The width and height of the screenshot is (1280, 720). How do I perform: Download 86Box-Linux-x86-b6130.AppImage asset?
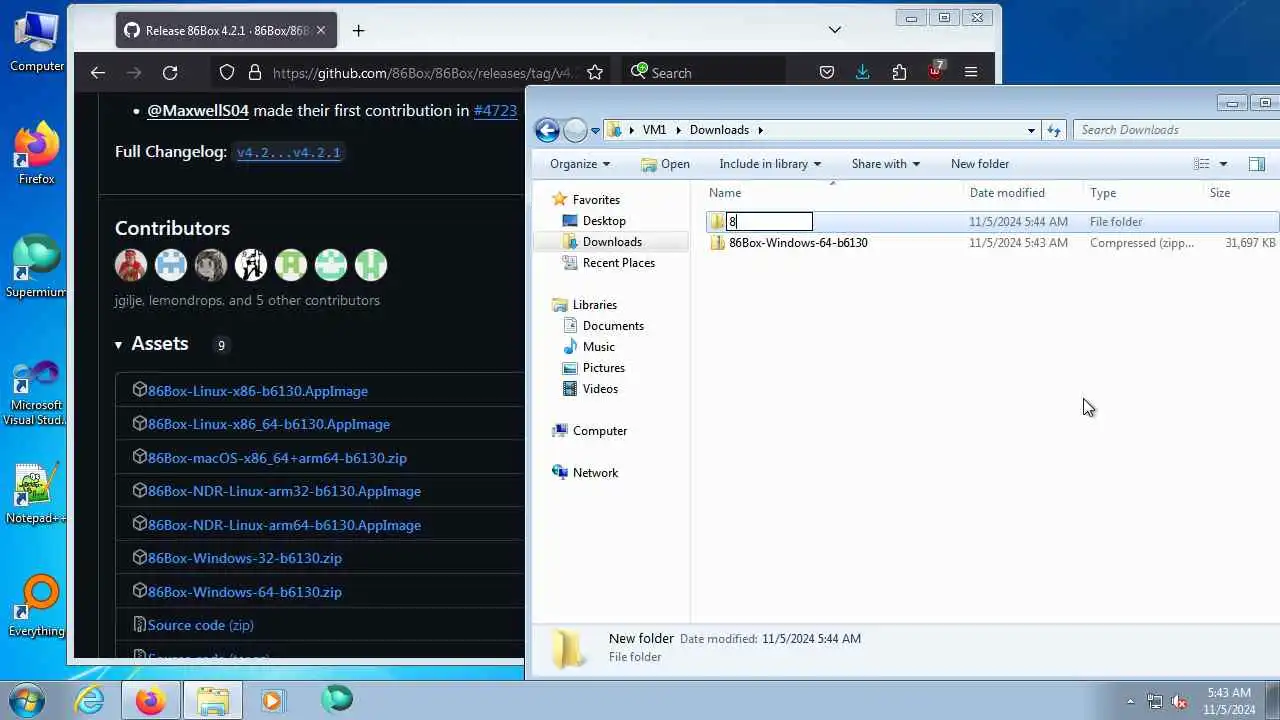pos(258,391)
